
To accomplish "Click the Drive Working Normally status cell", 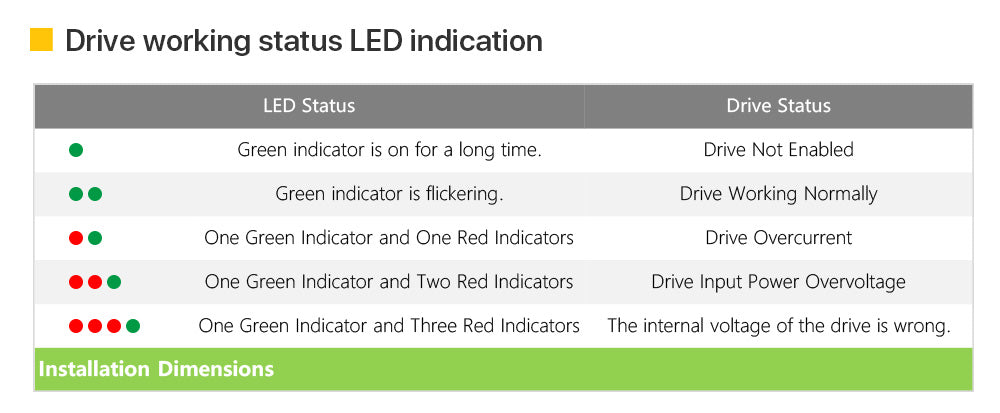I will click(779, 194).
